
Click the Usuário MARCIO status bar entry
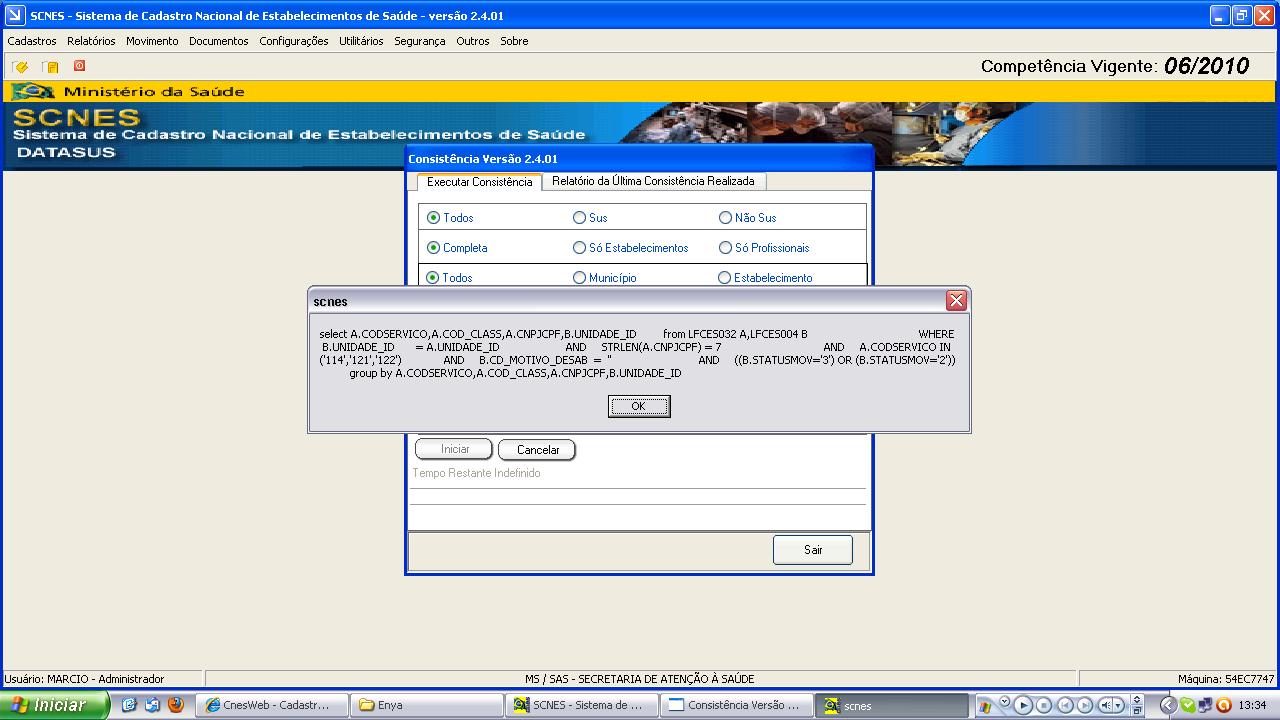tap(84, 679)
